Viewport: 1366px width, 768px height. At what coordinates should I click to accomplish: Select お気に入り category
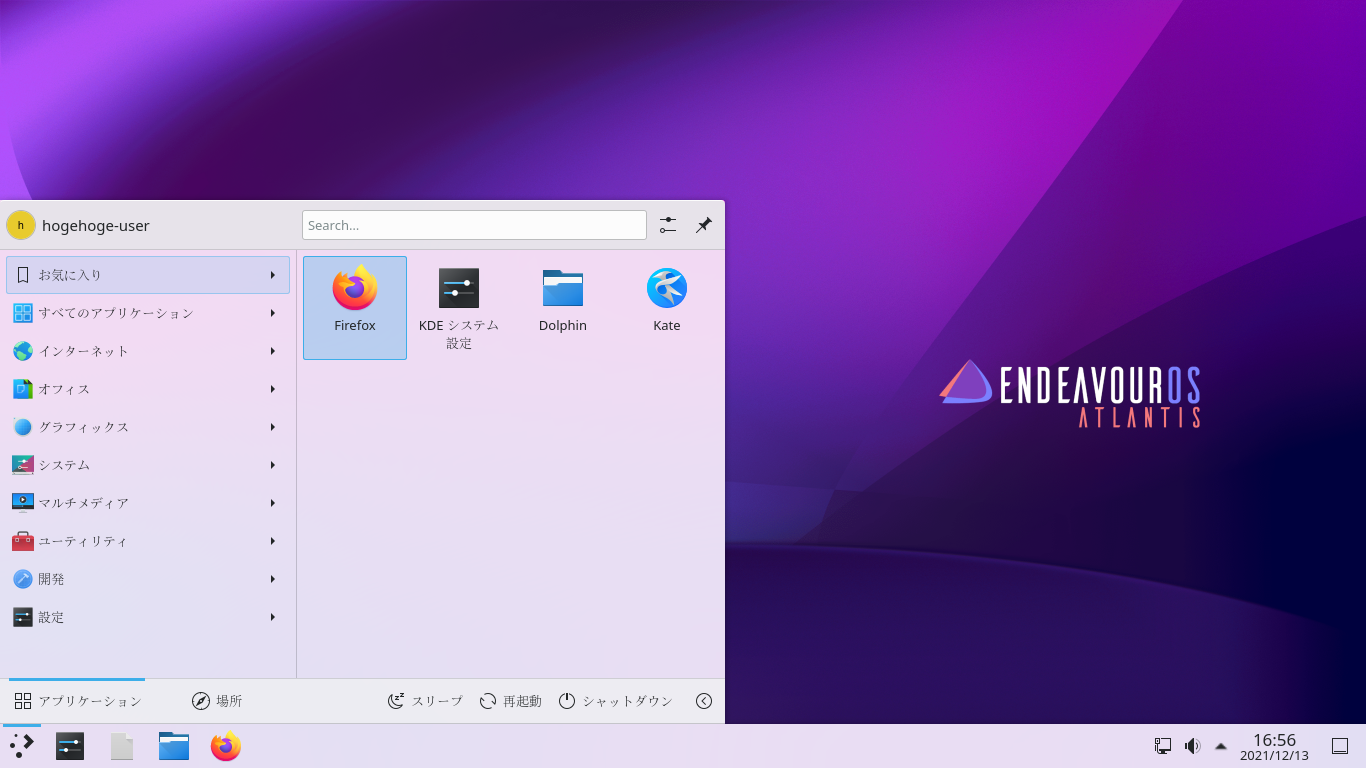(148, 275)
